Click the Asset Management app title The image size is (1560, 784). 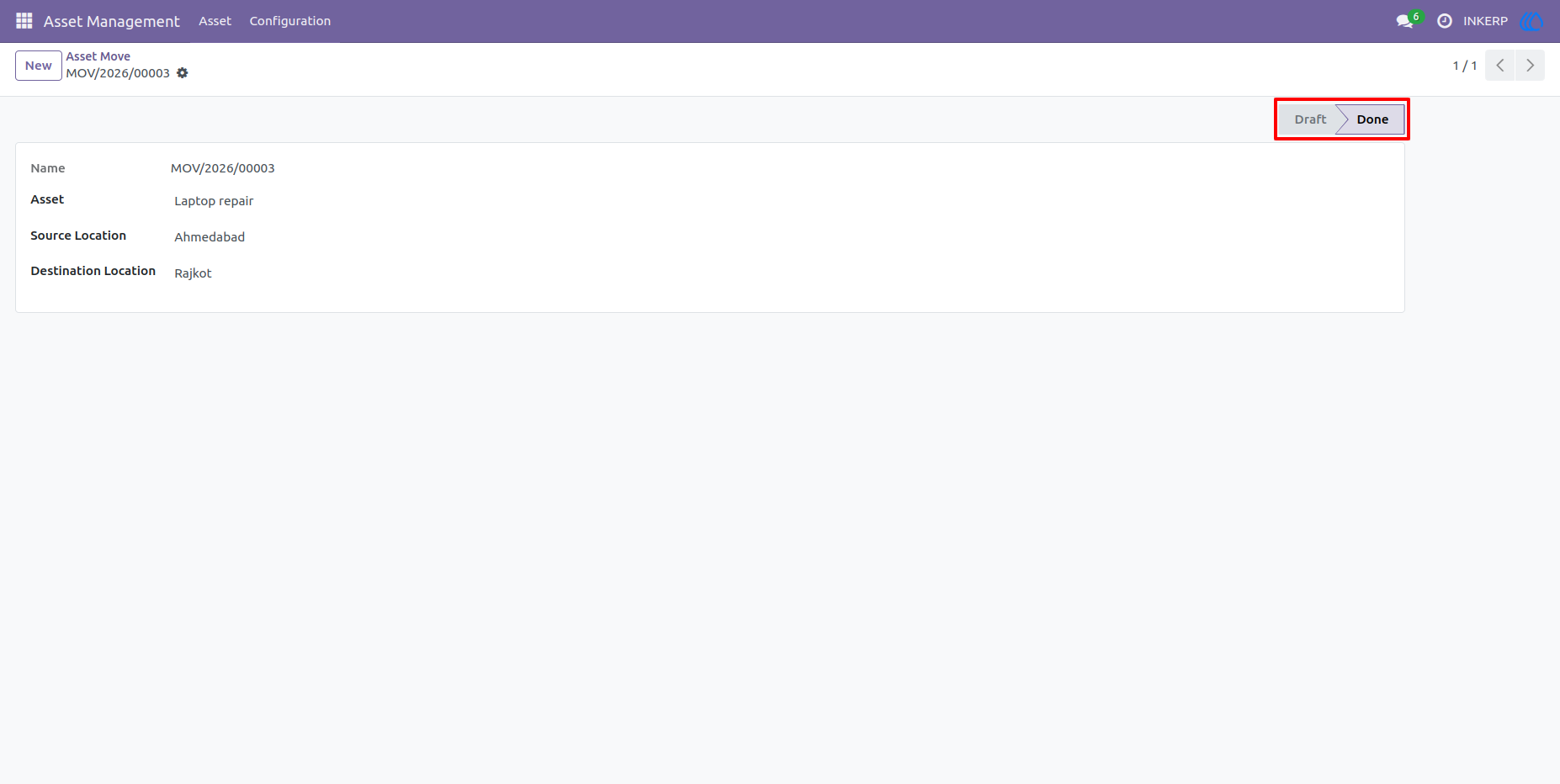[x=112, y=21]
